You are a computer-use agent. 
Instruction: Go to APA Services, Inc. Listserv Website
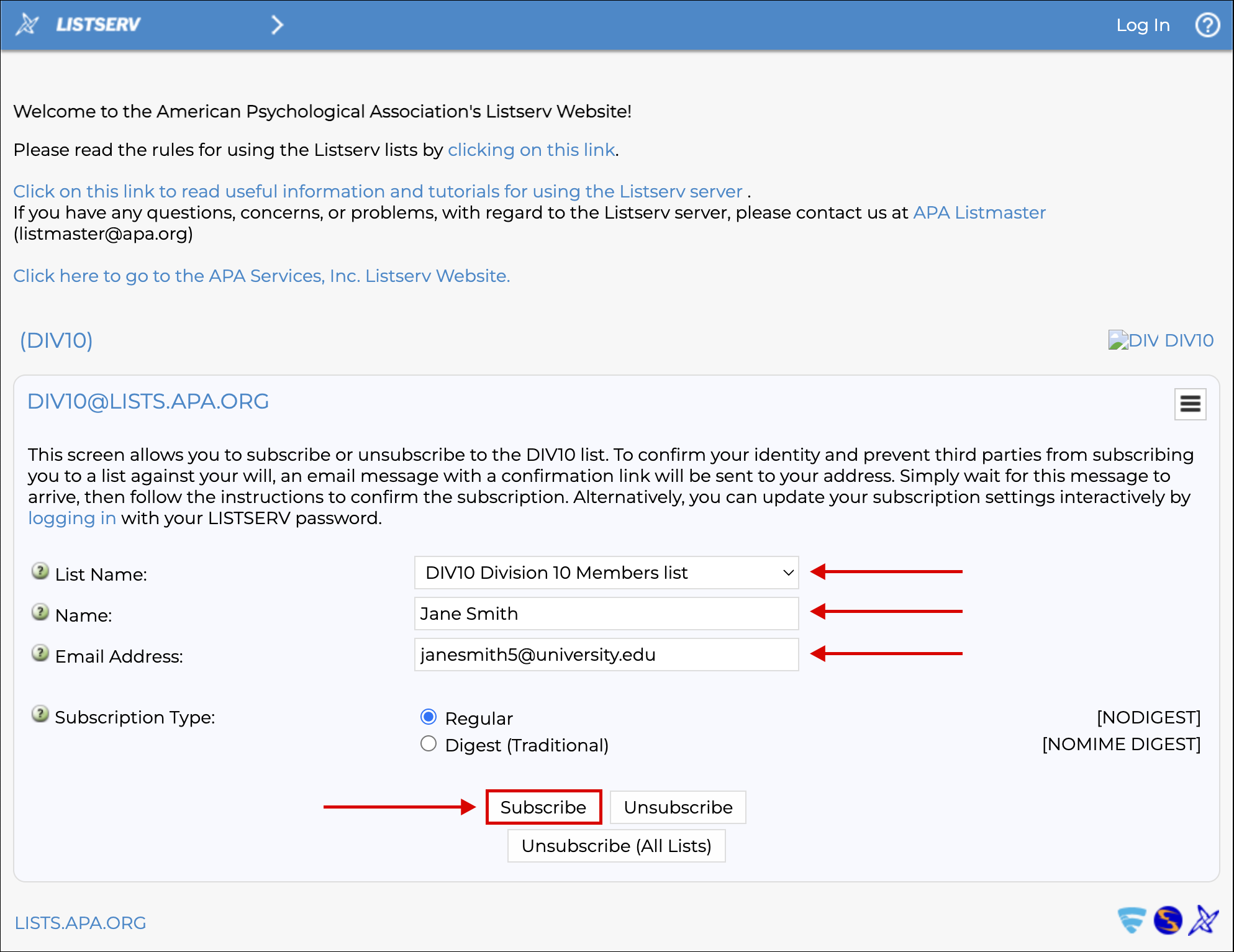[261, 276]
